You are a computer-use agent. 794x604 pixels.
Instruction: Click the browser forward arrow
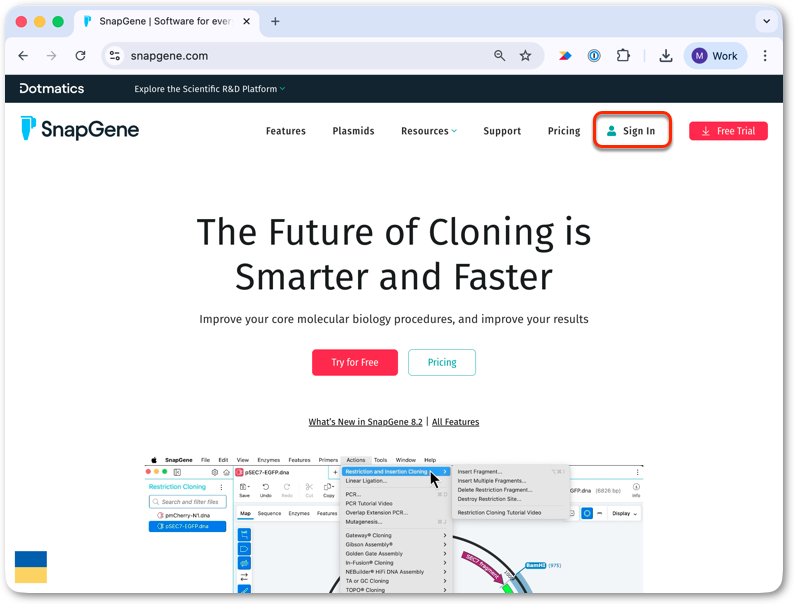pyautogui.click(x=52, y=56)
